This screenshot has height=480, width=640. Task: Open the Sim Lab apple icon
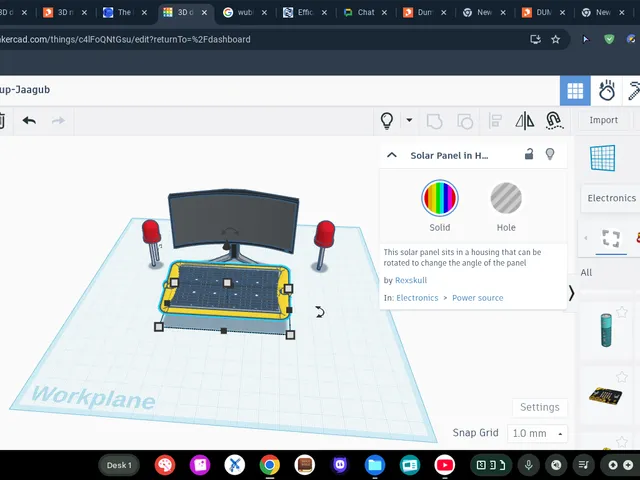(607, 91)
